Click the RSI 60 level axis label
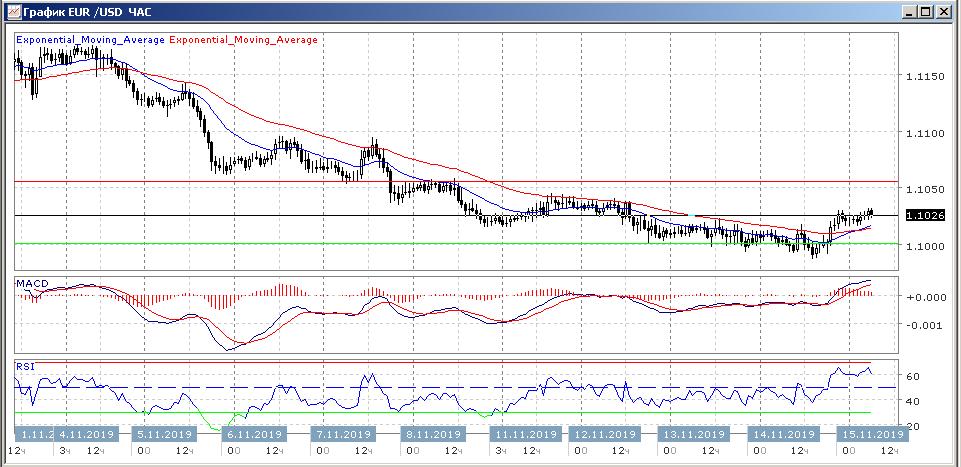 point(912,376)
